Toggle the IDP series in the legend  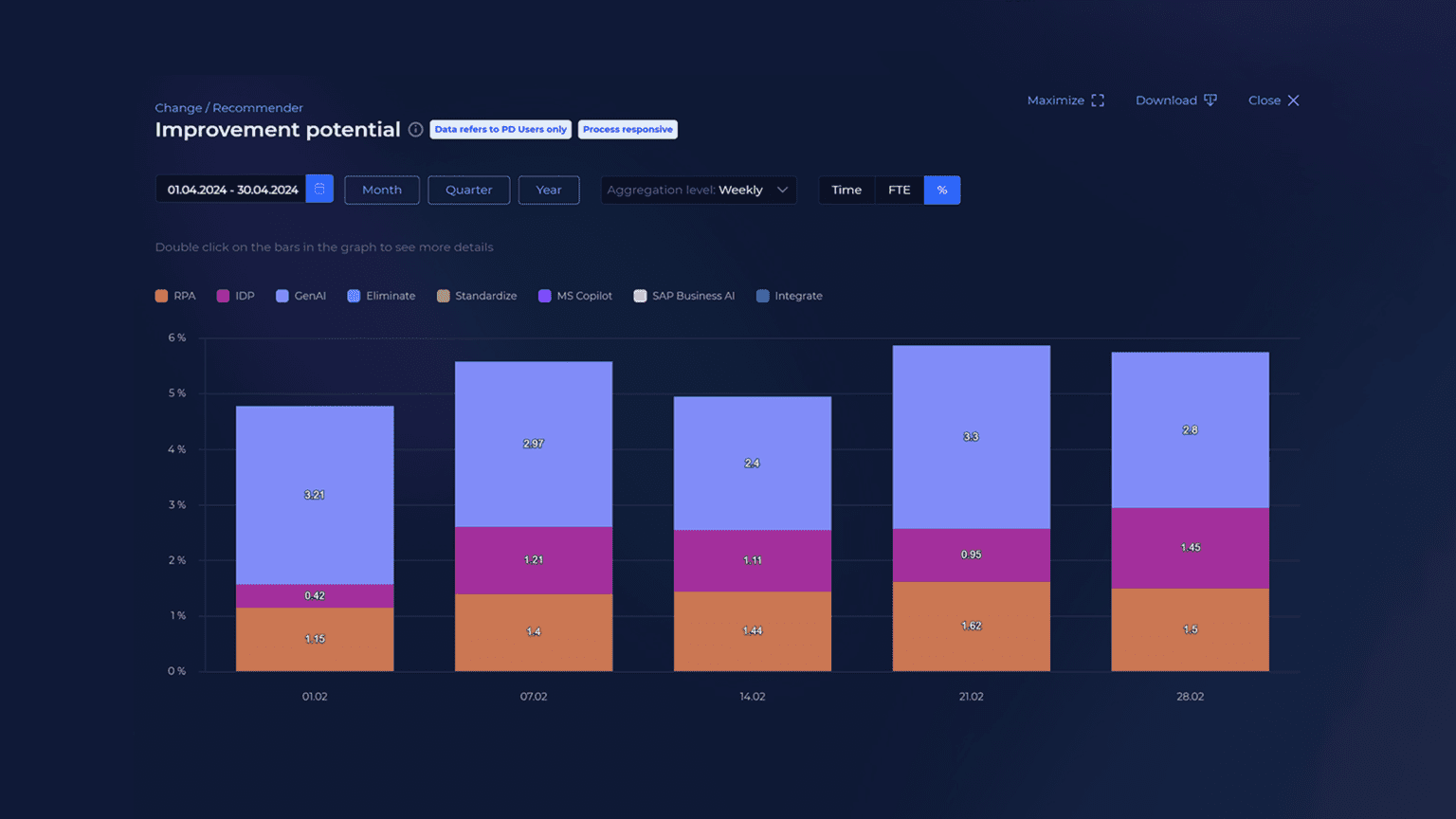click(x=221, y=296)
